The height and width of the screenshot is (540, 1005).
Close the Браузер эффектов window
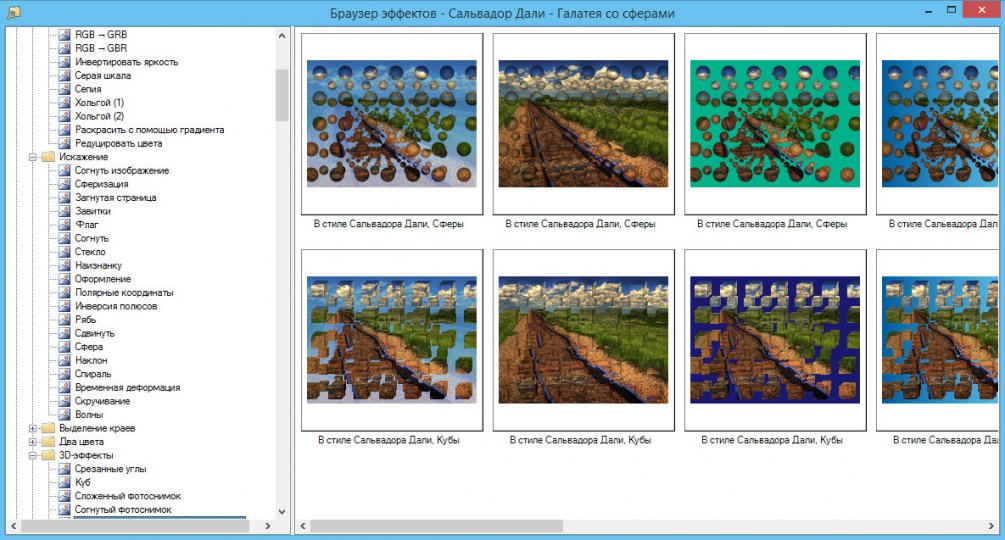983,10
